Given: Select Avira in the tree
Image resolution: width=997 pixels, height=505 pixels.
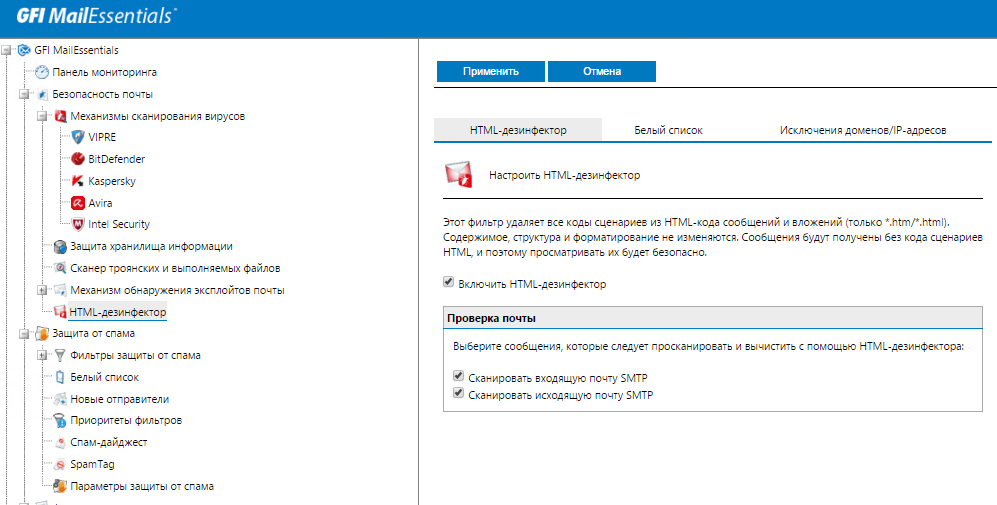Looking at the screenshot, I should 100,203.
